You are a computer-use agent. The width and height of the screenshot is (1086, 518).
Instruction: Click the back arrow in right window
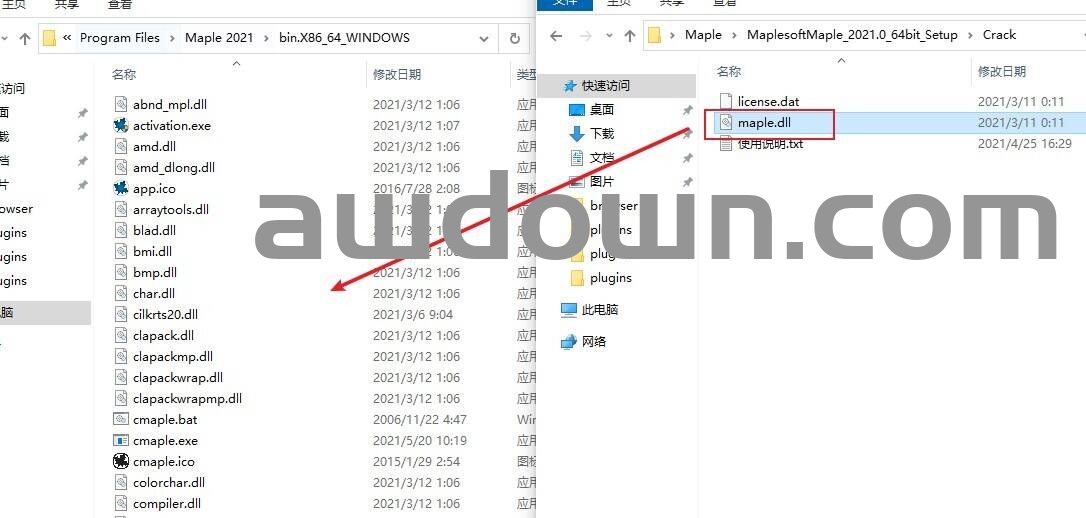pyautogui.click(x=557, y=36)
